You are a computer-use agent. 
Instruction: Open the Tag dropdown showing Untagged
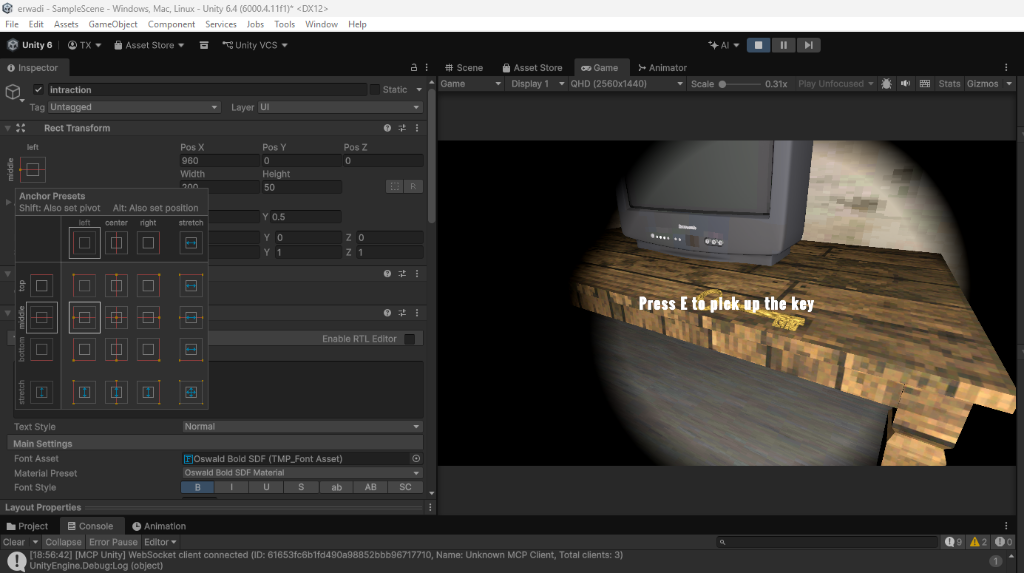pyautogui.click(x=133, y=107)
